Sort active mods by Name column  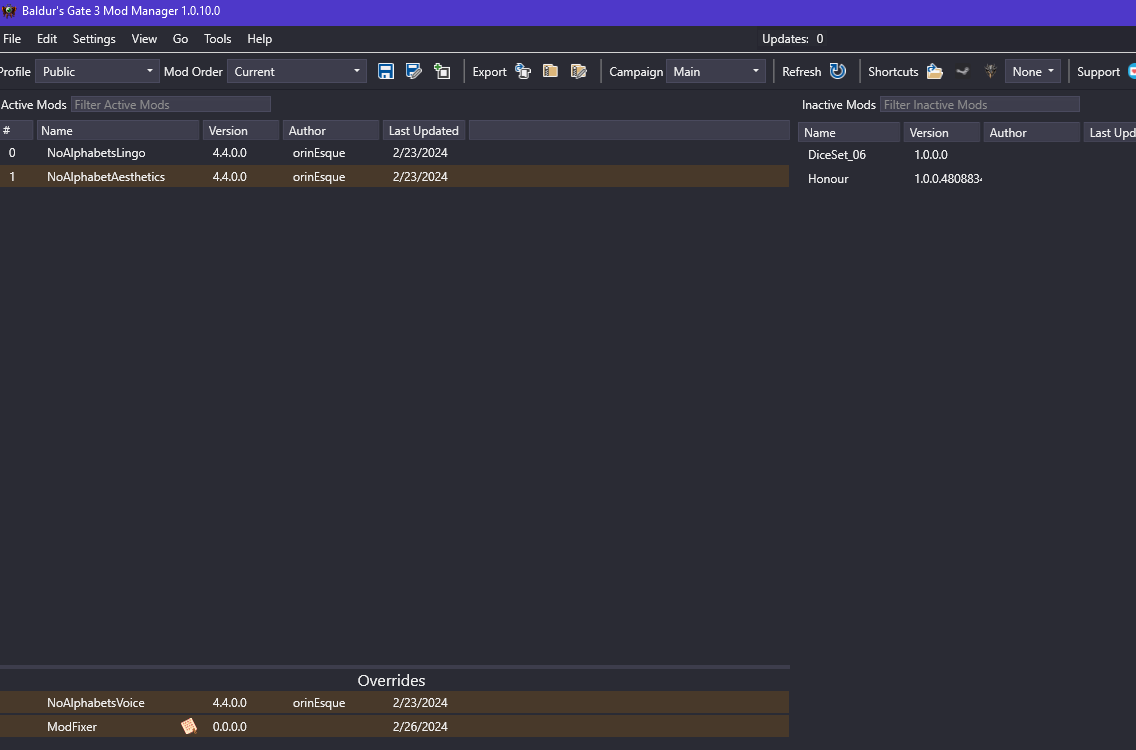coord(118,130)
